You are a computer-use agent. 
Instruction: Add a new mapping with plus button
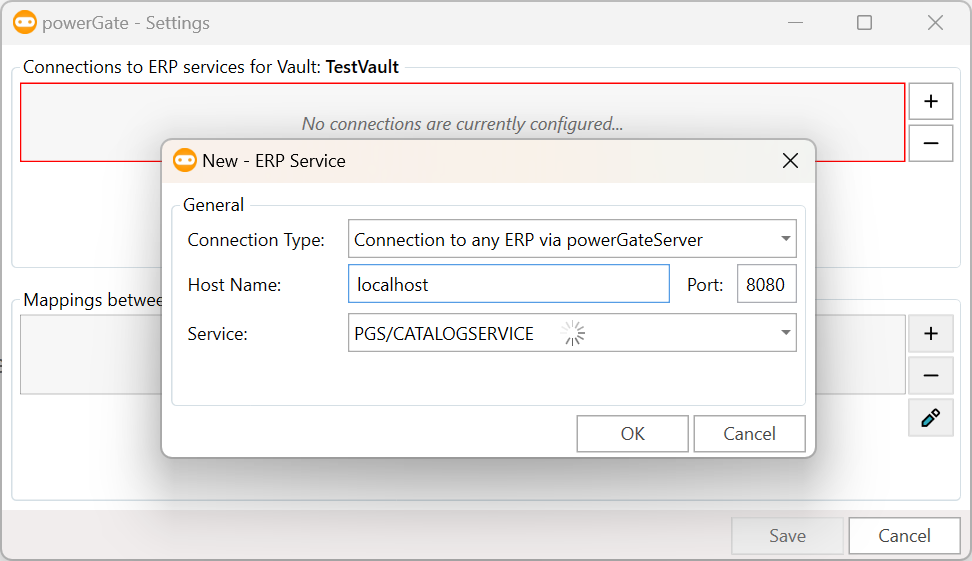click(930, 334)
